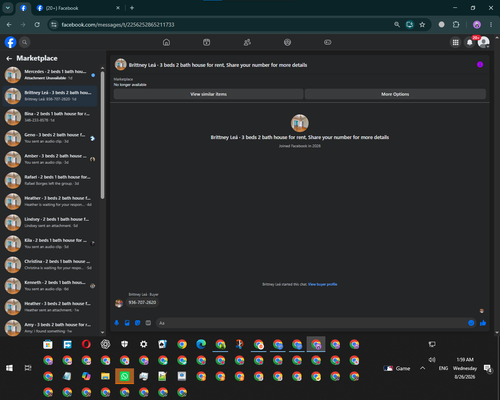
Task: Open the Video tab icon in top navigation
Action: pos(207,42)
